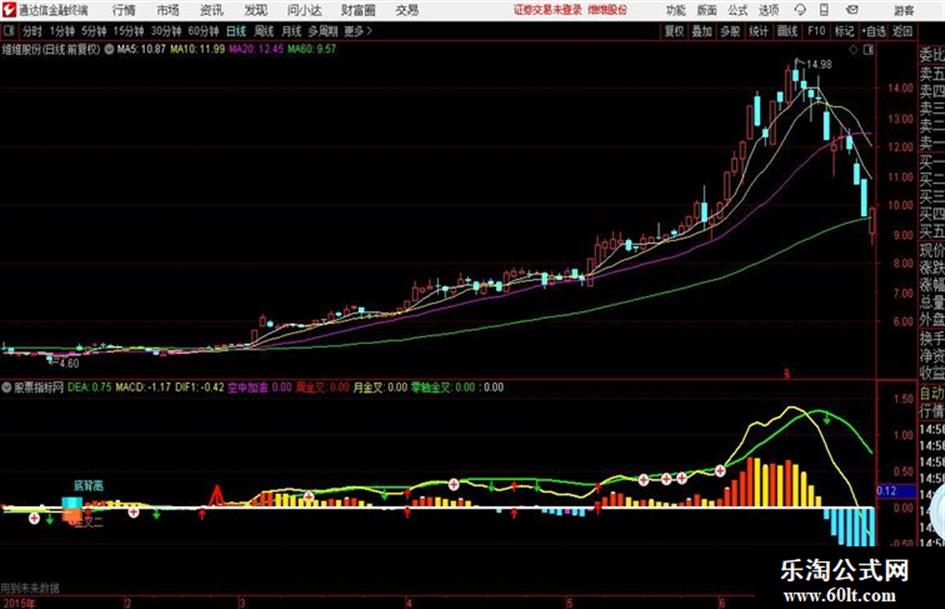This screenshot has width=945, height=609.
Task: Click the 维维股份(日线 前复权) chart title
Action: [x=51, y=49]
